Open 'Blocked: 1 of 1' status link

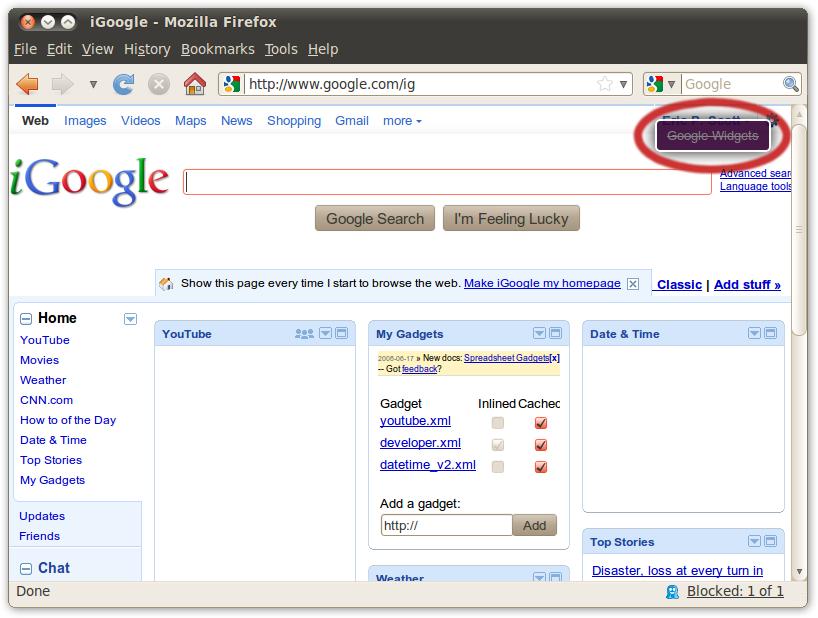click(x=735, y=591)
